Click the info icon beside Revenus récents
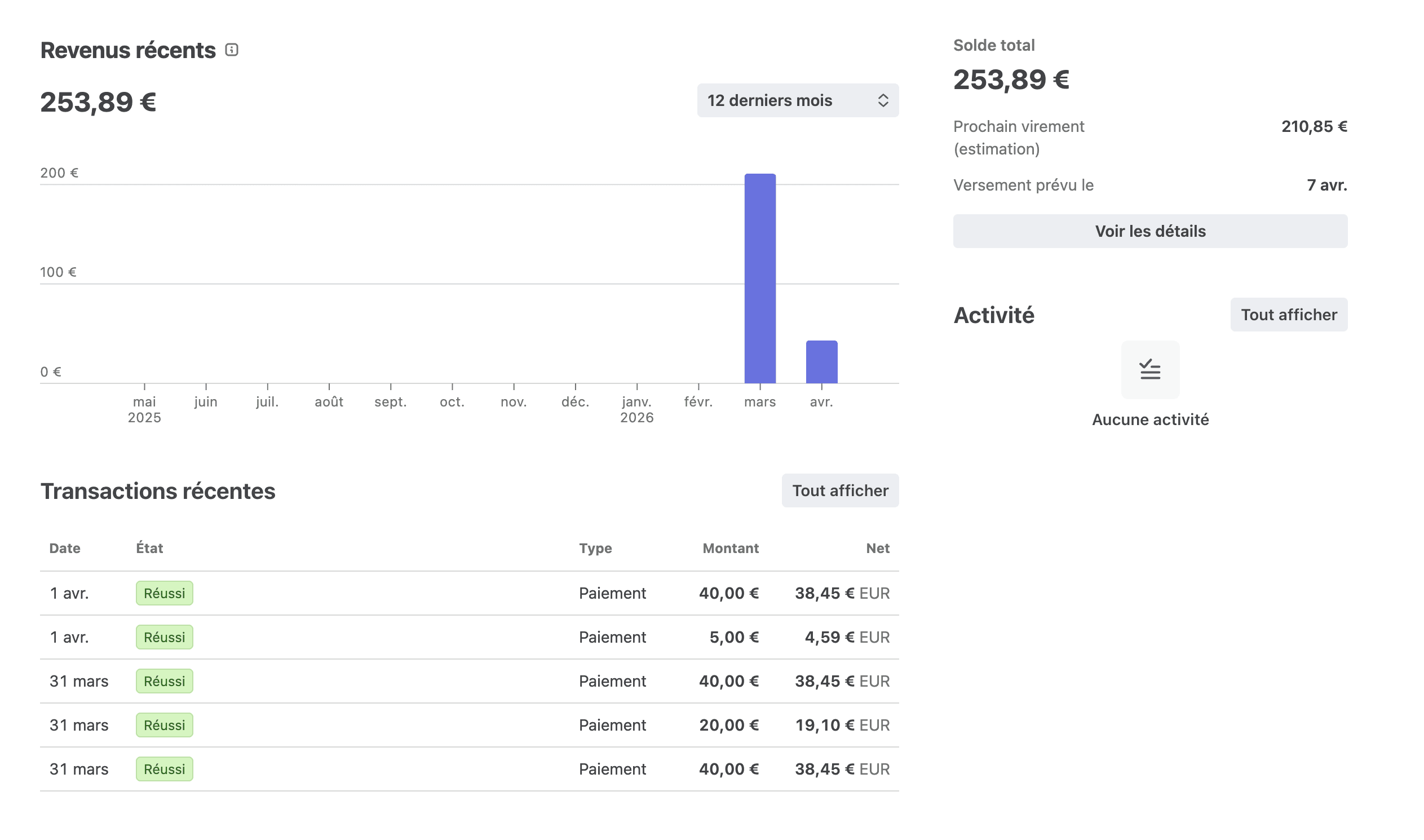 click(x=232, y=50)
